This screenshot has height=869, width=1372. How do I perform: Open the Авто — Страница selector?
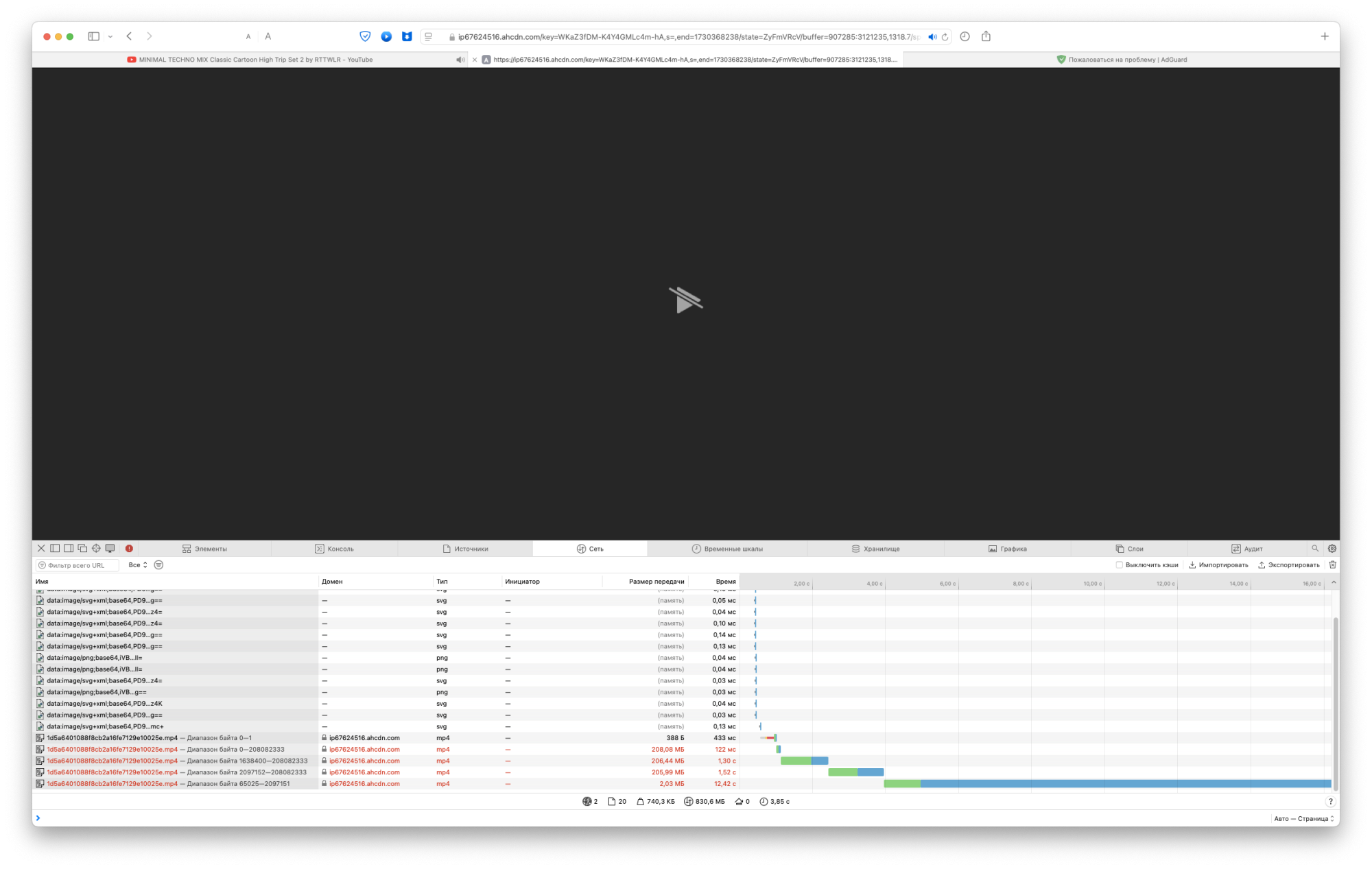click(x=1302, y=818)
